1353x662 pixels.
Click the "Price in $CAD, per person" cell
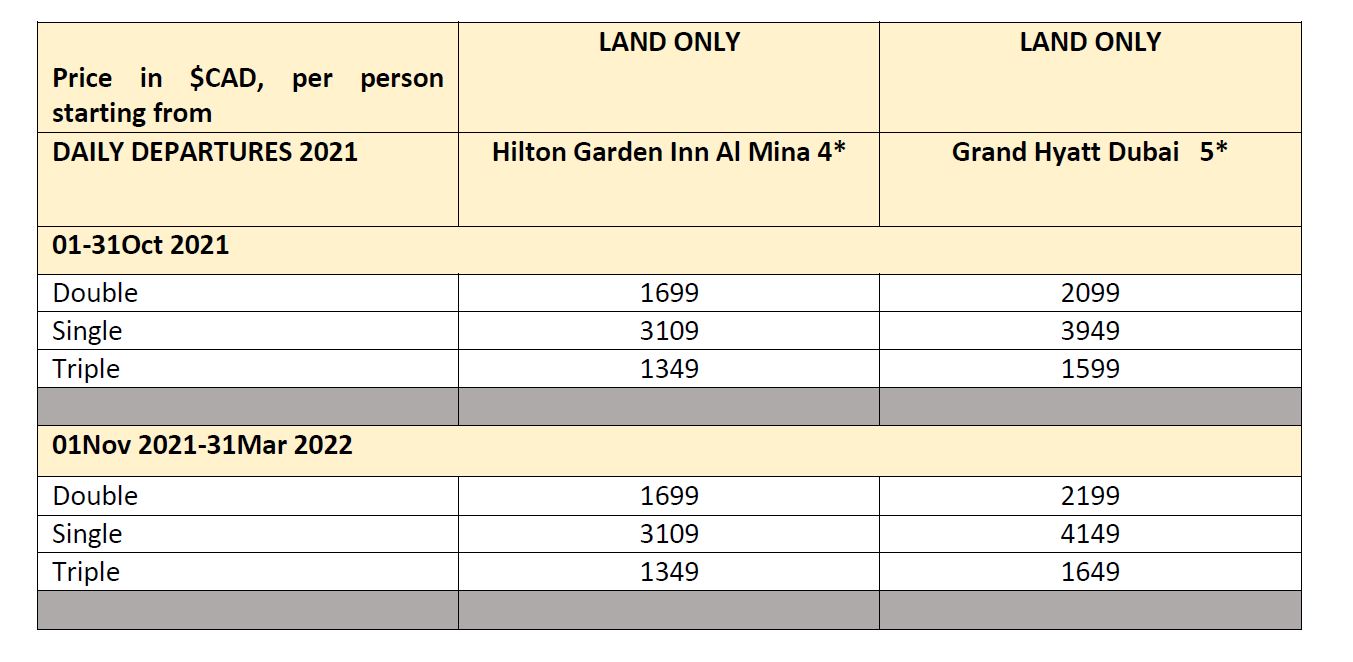[x=247, y=95]
